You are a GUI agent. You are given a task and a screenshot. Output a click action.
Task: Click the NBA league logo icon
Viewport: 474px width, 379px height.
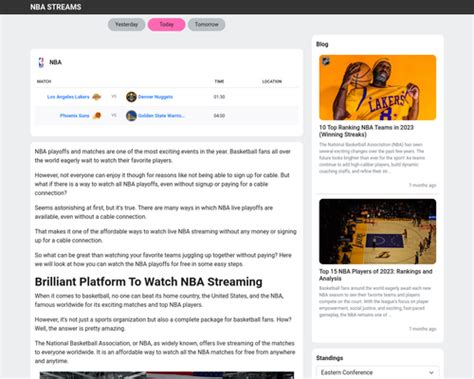pyautogui.click(x=41, y=62)
